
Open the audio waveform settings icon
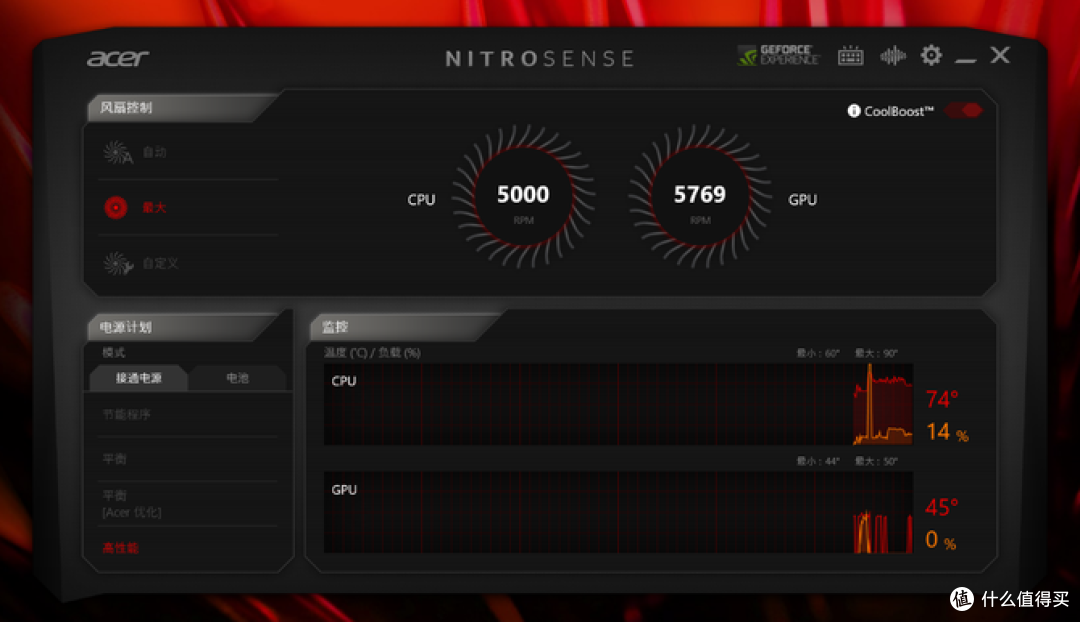[893, 56]
